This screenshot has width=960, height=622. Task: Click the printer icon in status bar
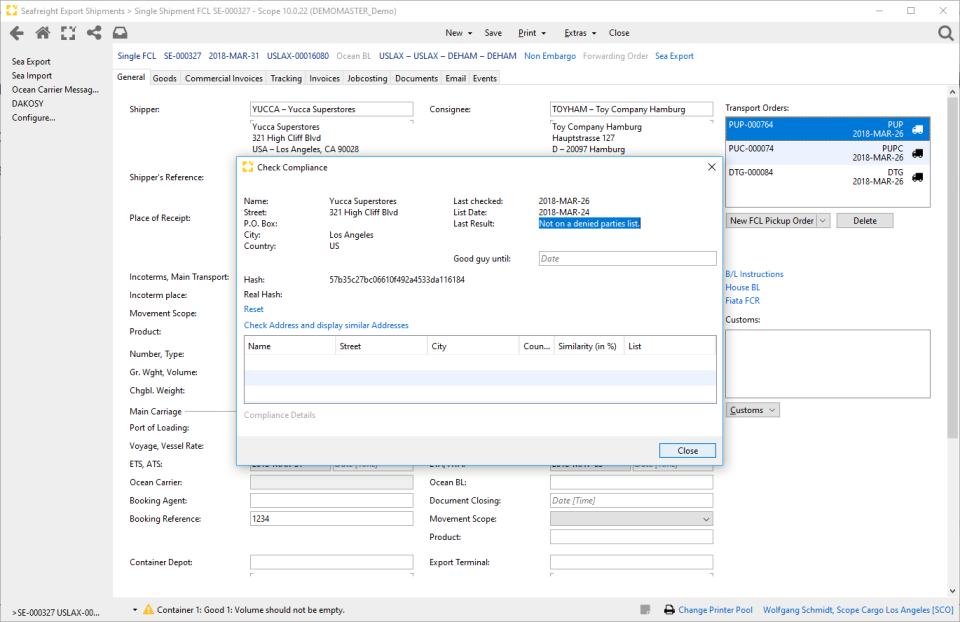670,610
